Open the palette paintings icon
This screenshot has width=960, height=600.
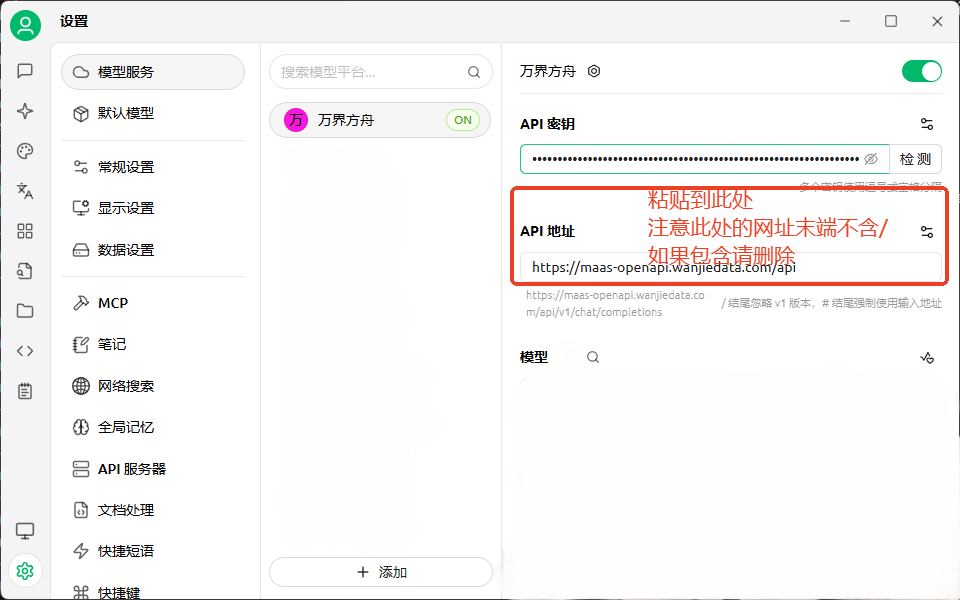click(25, 151)
